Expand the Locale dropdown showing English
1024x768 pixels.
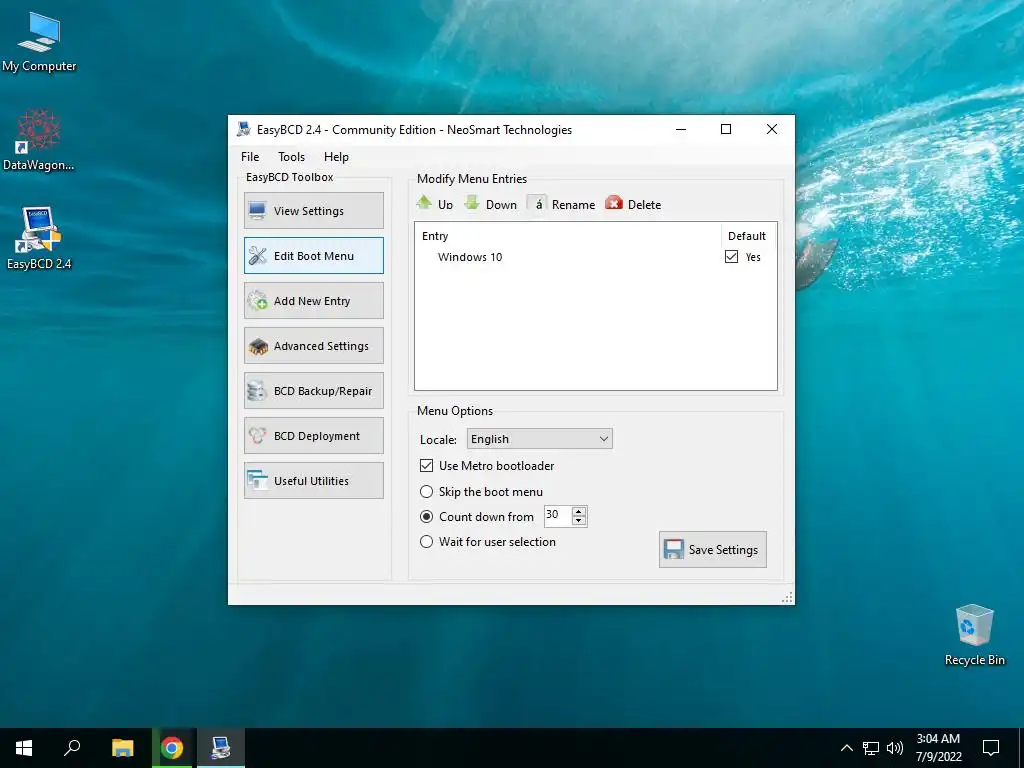coord(539,439)
